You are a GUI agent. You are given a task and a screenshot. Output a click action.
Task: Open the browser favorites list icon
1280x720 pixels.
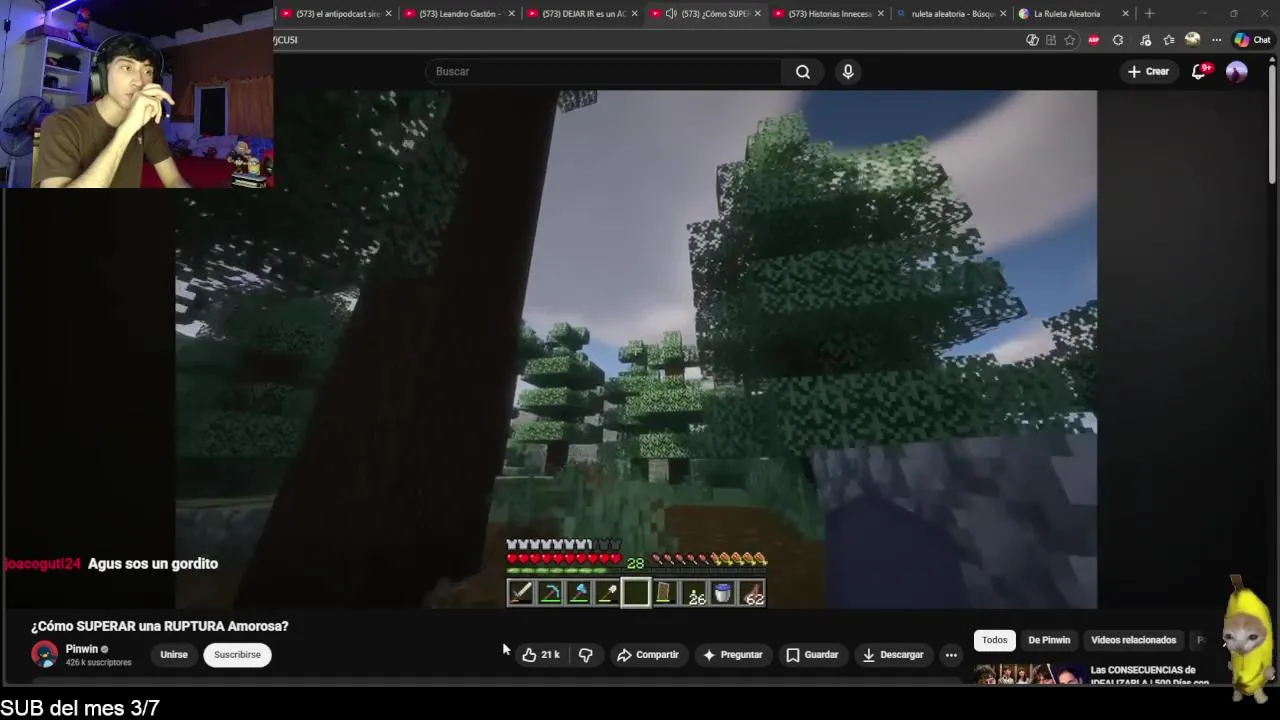pos(1168,40)
